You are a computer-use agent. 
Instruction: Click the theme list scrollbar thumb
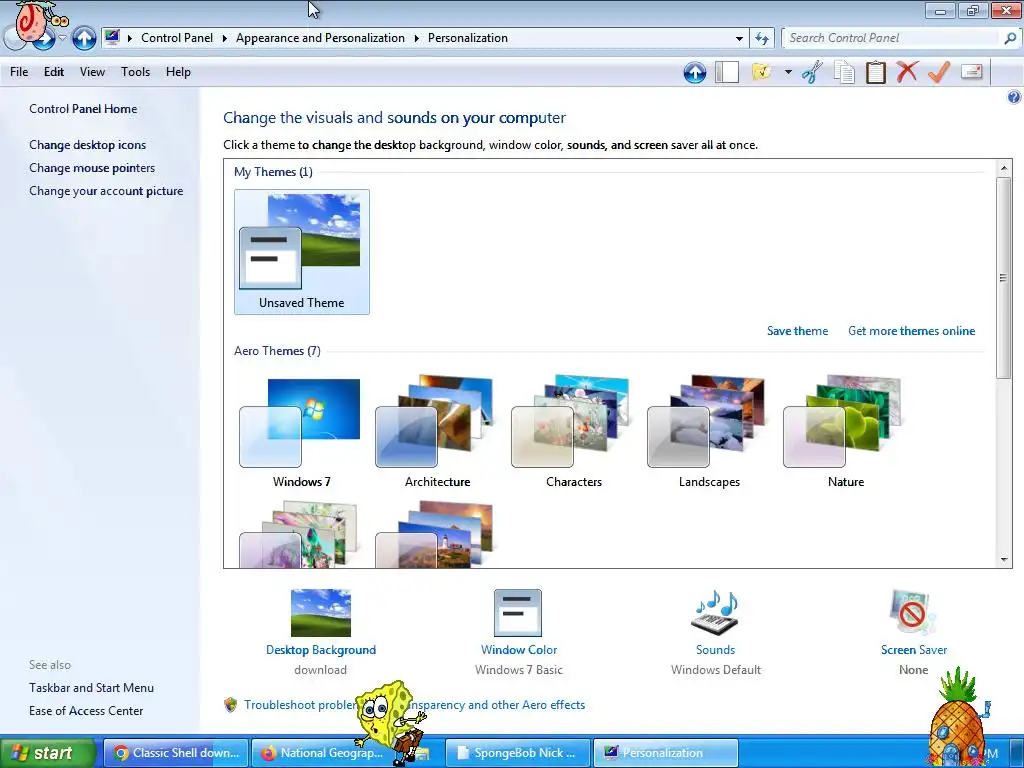[x=1004, y=278]
